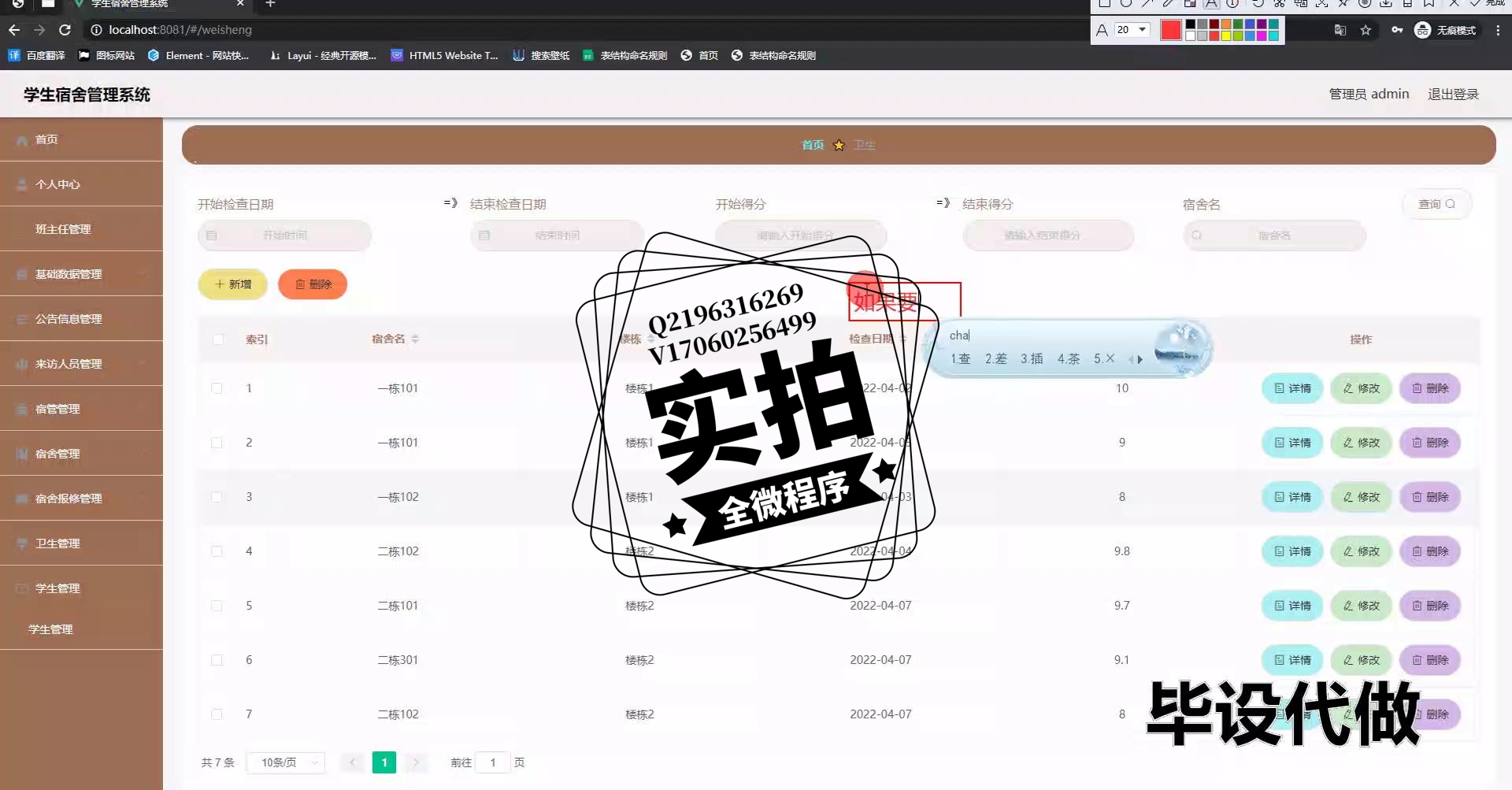The image size is (1512, 790).
Task: Open the password key icon
Action: point(1396,30)
